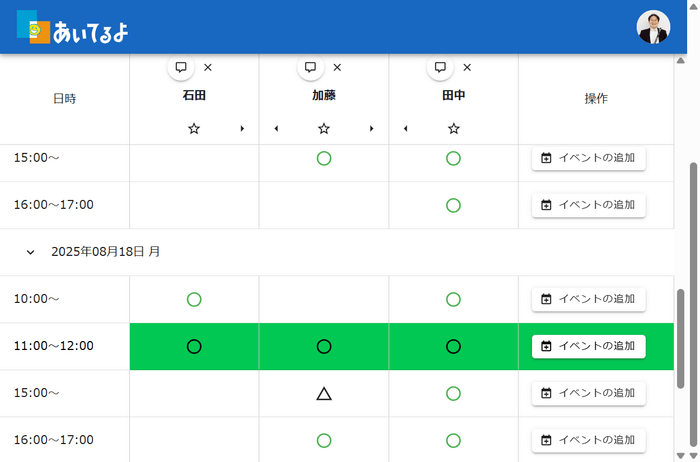Move 田中 column left with arrow
The width and height of the screenshot is (700, 462).
pyautogui.click(x=405, y=129)
